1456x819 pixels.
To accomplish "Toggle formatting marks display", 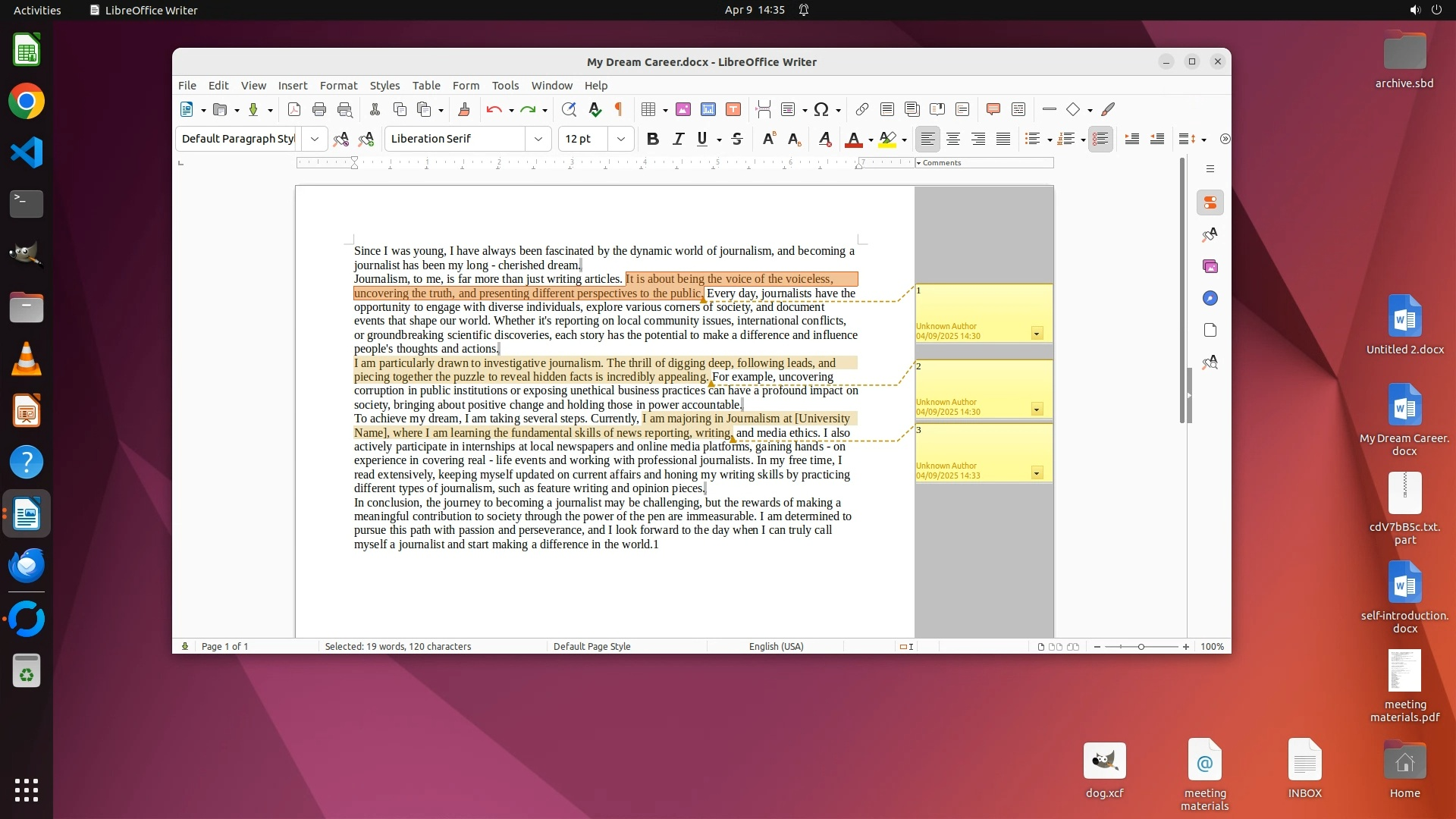I will (x=619, y=110).
